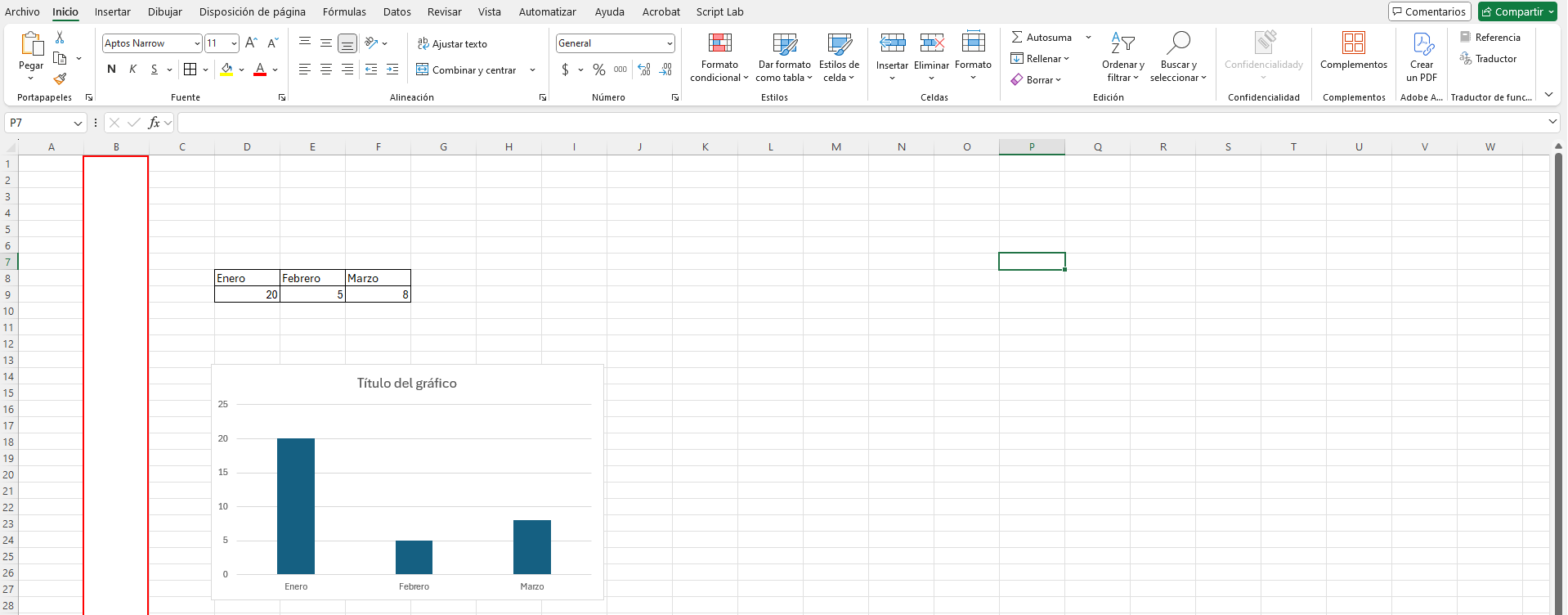
Task: Click the Complementos icon
Action: [x=1353, y=43]
